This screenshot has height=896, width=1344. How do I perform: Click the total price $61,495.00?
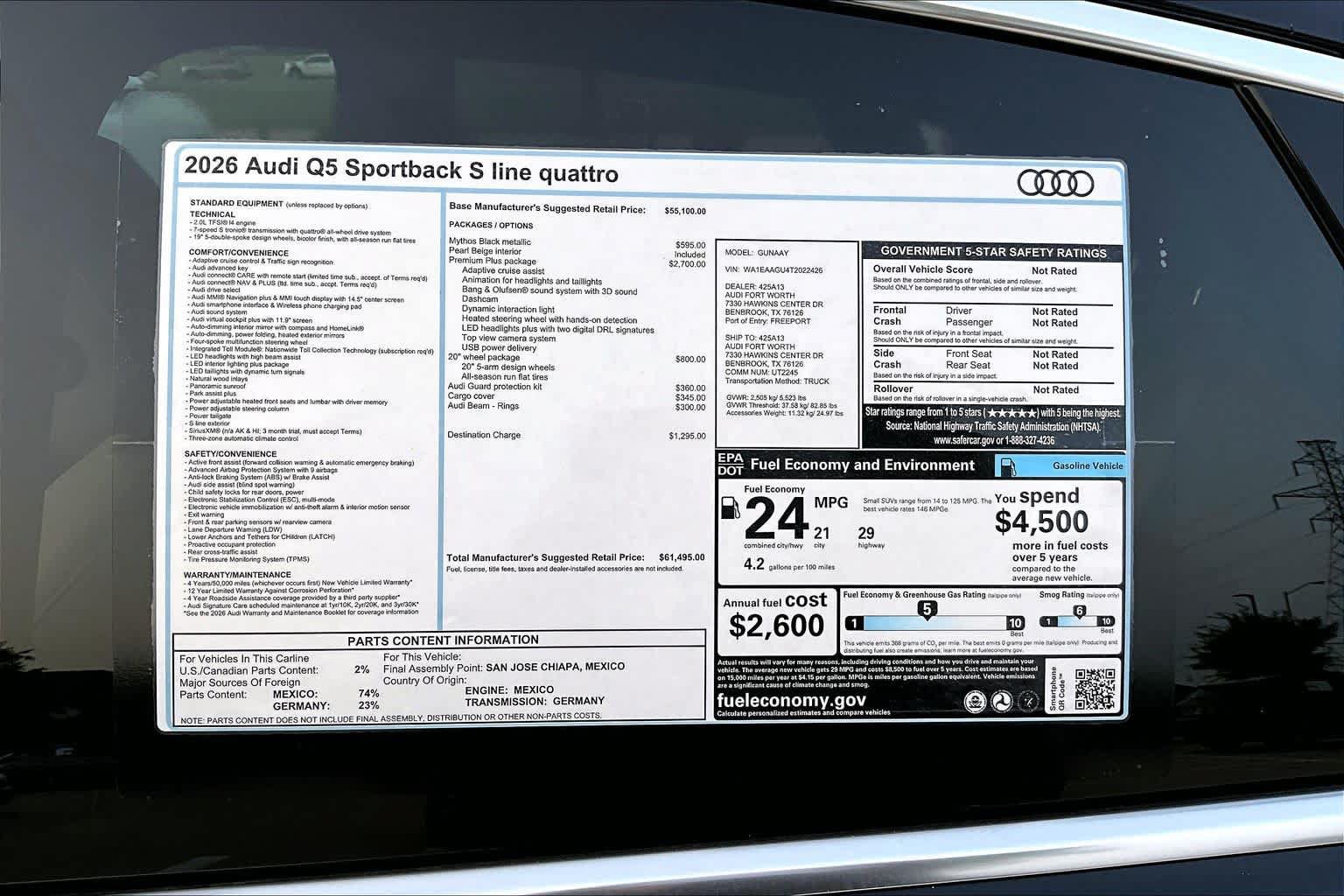(x=682, y=557)
